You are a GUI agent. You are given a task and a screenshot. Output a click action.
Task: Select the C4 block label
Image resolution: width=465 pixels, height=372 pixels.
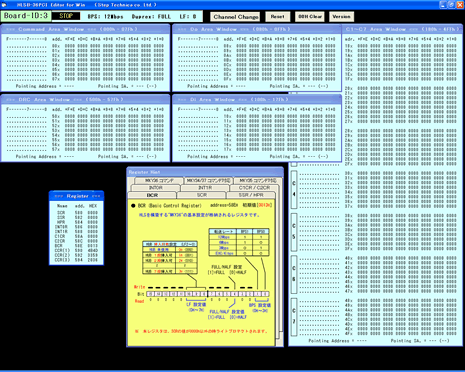pyautogui.click(x=294, y=189)
